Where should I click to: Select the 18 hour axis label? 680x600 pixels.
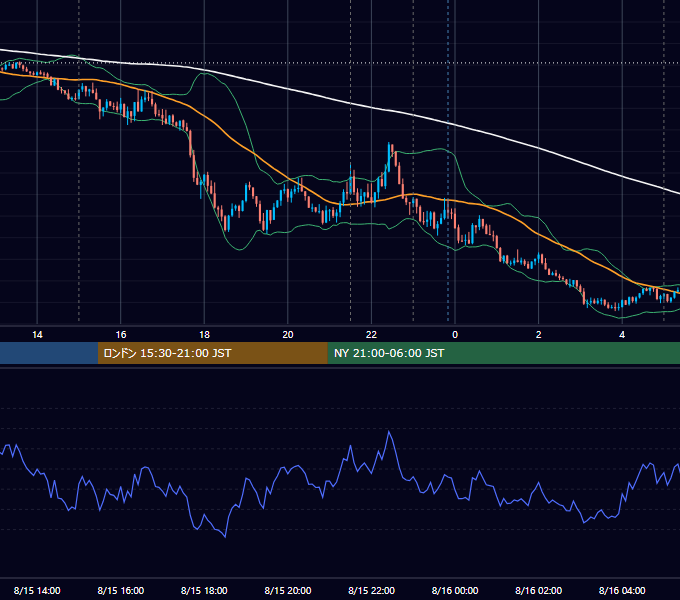(204, 335)
